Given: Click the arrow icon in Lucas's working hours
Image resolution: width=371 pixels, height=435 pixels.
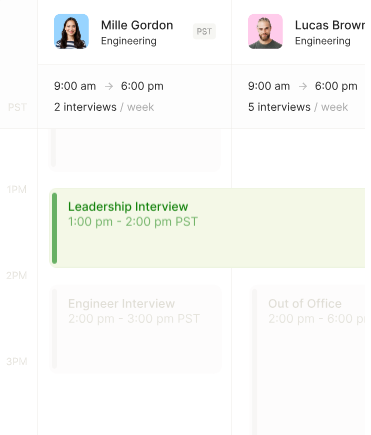Looking at the screenshot, I should (x=303, y=86).
